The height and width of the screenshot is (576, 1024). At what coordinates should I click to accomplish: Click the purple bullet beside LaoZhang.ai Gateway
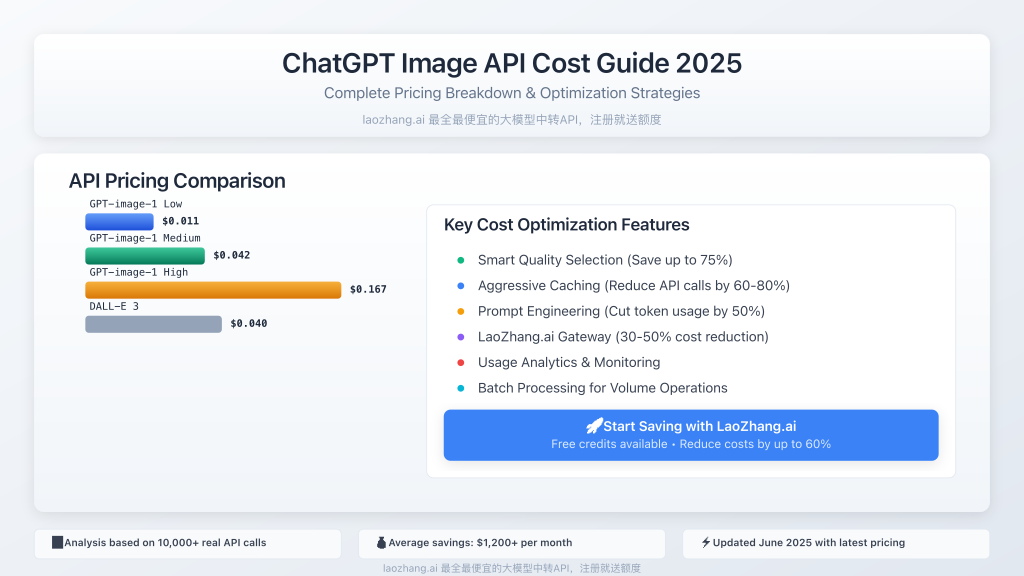coord(461,337)
